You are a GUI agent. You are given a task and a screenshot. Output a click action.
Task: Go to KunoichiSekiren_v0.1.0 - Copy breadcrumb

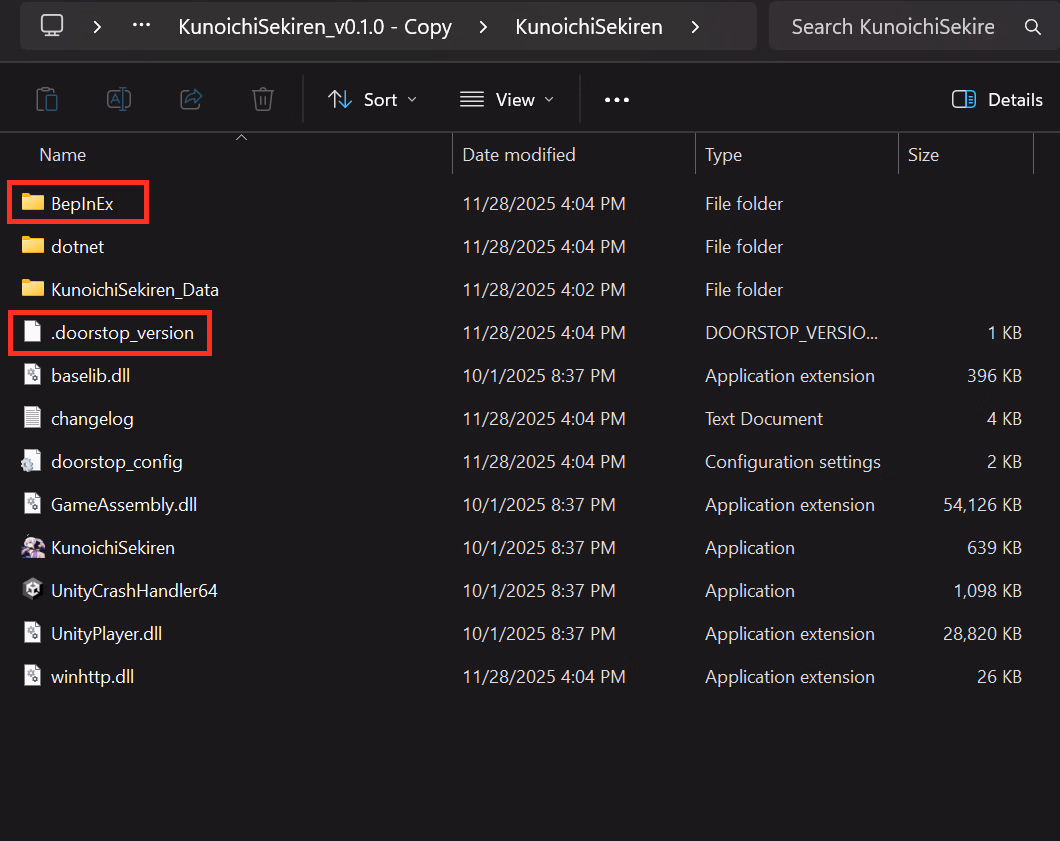click(315, 27)
